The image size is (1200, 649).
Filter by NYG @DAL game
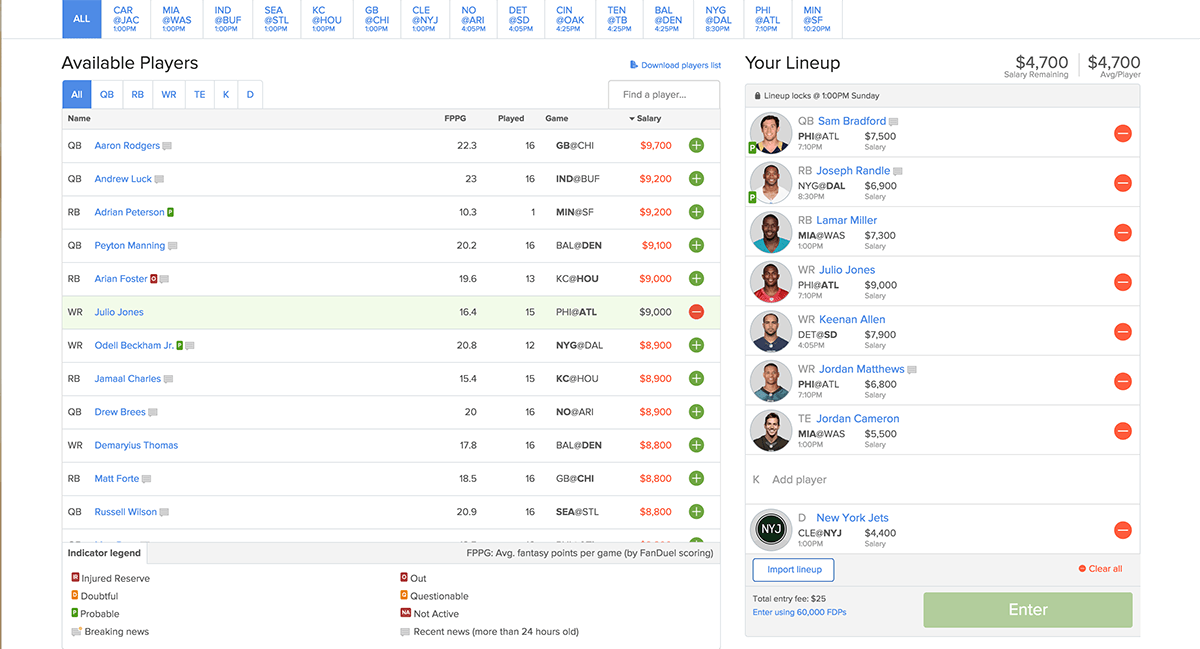click(717, 19)
